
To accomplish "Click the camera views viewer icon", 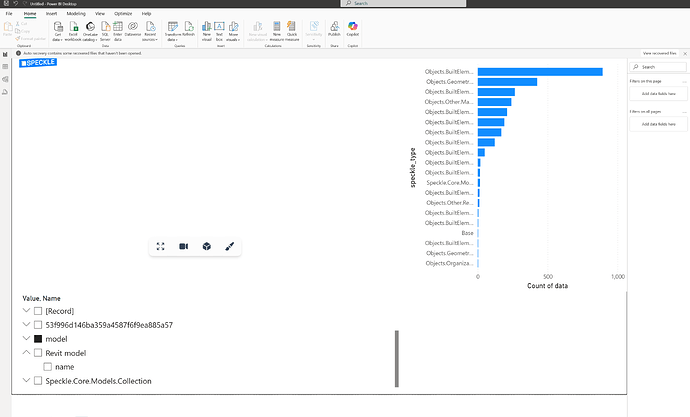I will click(184, 246).
